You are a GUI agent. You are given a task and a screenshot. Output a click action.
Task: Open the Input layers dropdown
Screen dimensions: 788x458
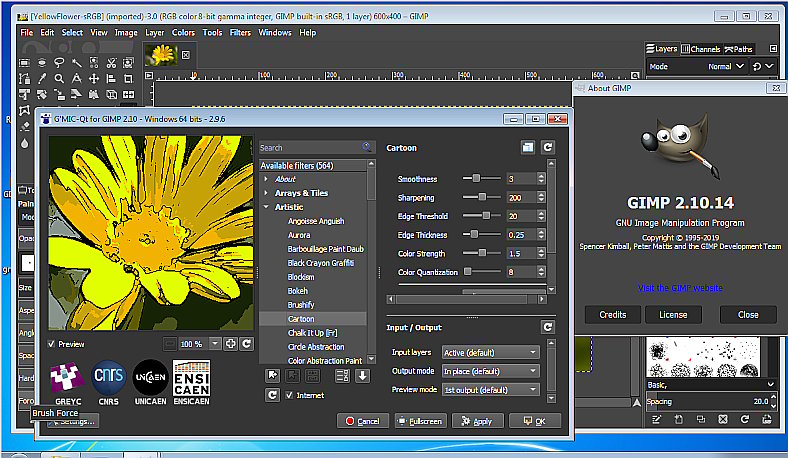tap(490, 352)
